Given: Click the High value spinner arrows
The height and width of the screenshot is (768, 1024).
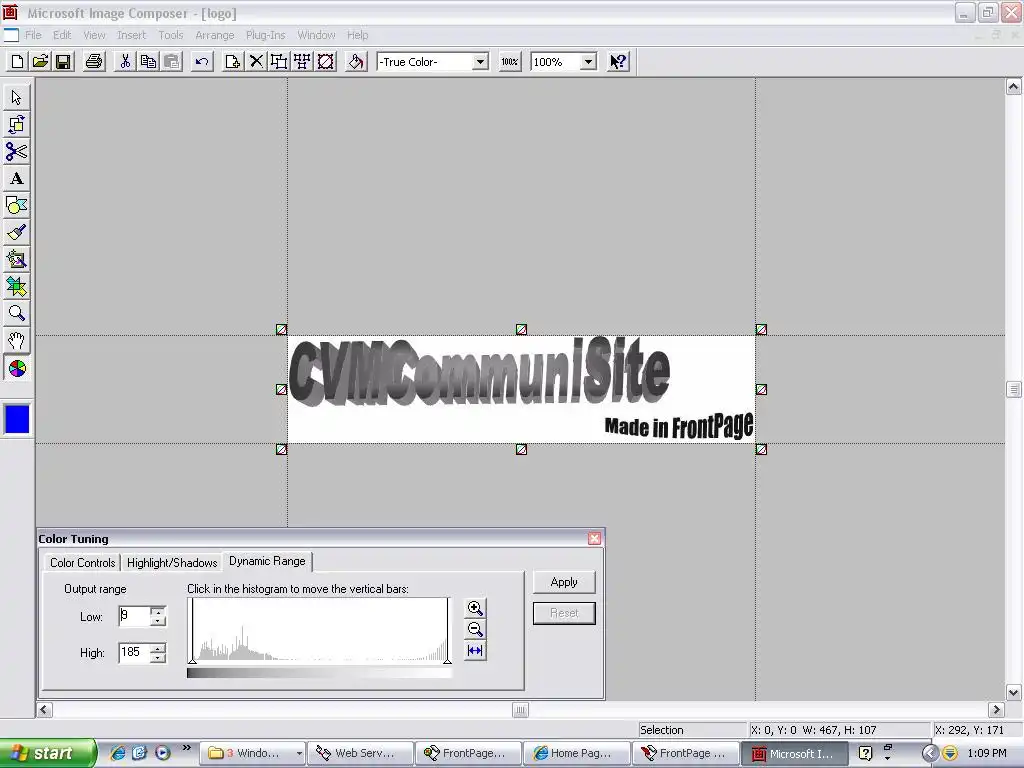Looking at the screenshot, I should [x=158, y=652].
